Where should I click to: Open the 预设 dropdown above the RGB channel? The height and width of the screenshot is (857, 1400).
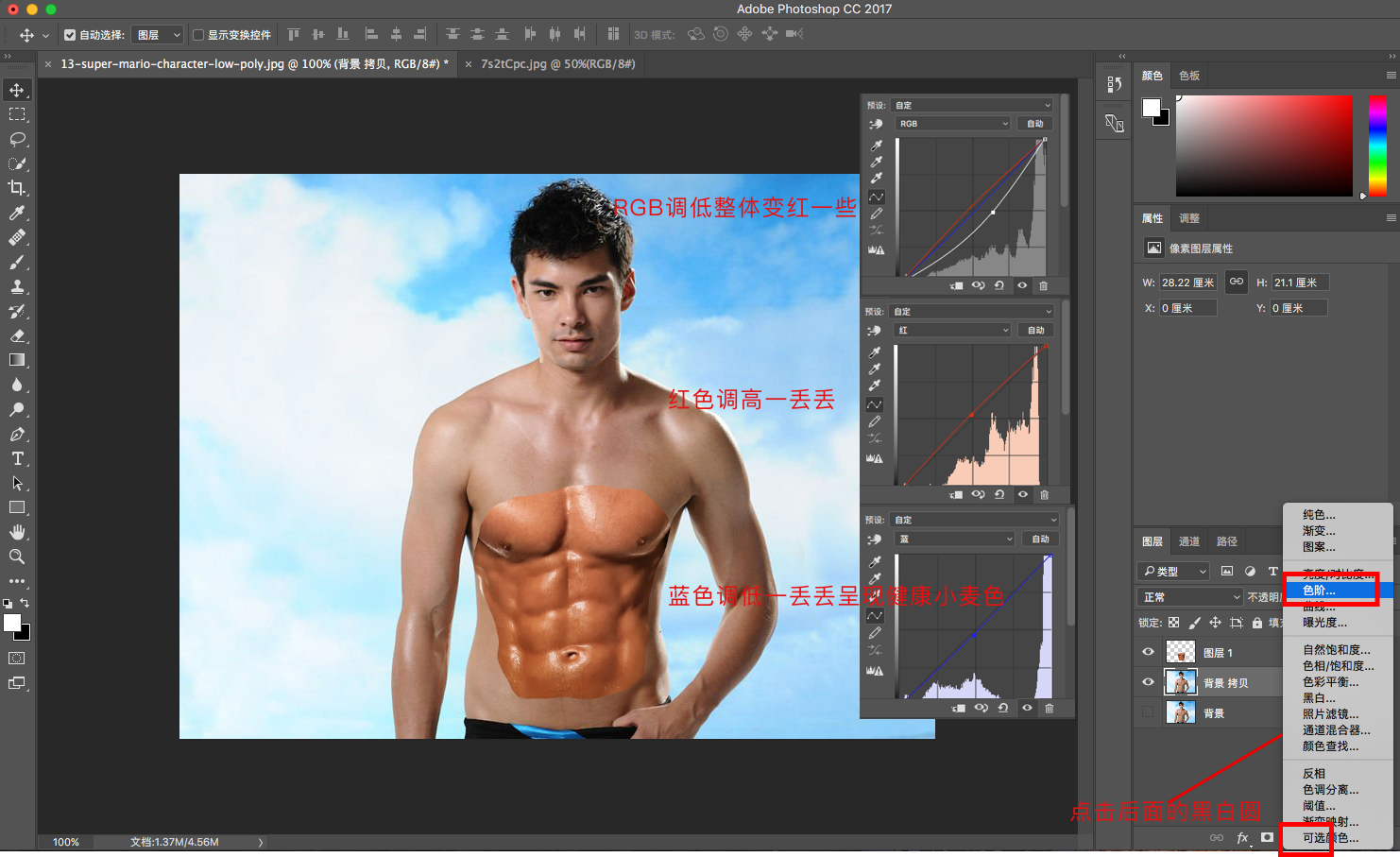[x=972, y=105]
